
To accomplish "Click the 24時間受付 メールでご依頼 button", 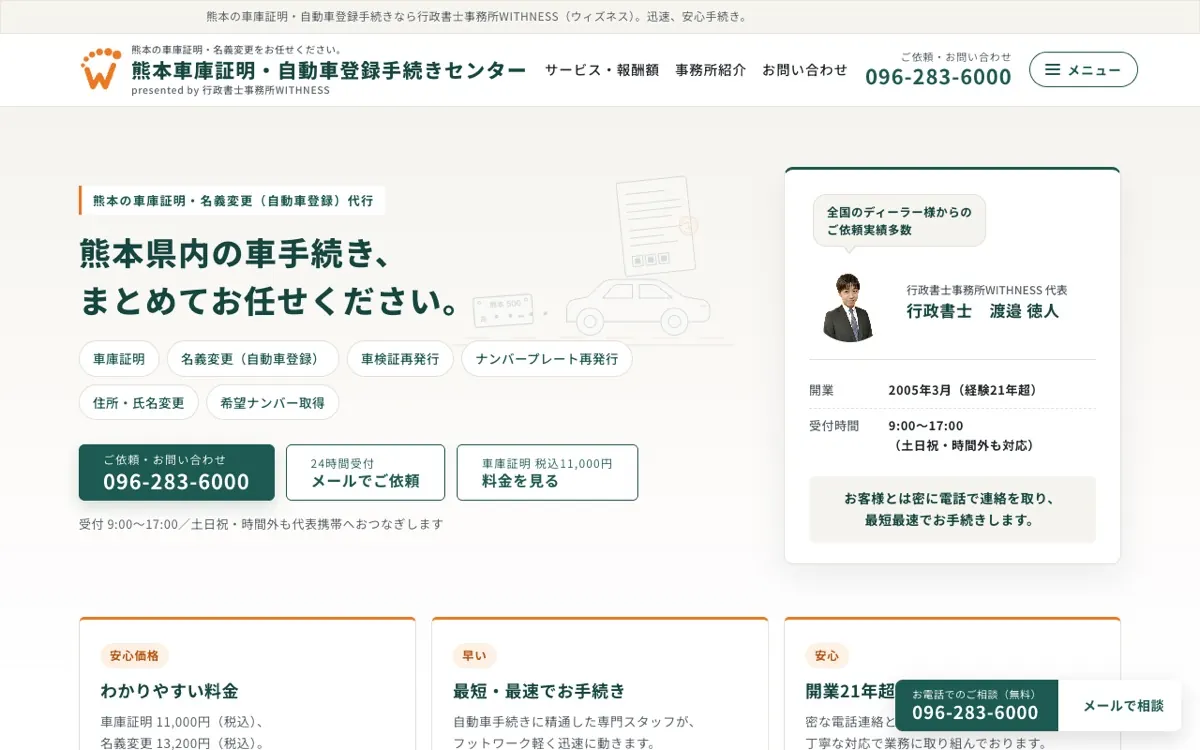I will point(365,472).
